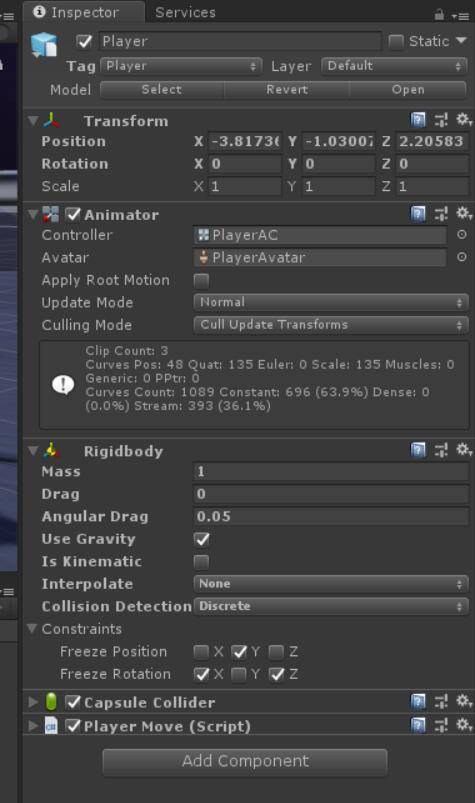
Task: Enable Apply Root Motion checkbox
Action: [x=201, y=280]
